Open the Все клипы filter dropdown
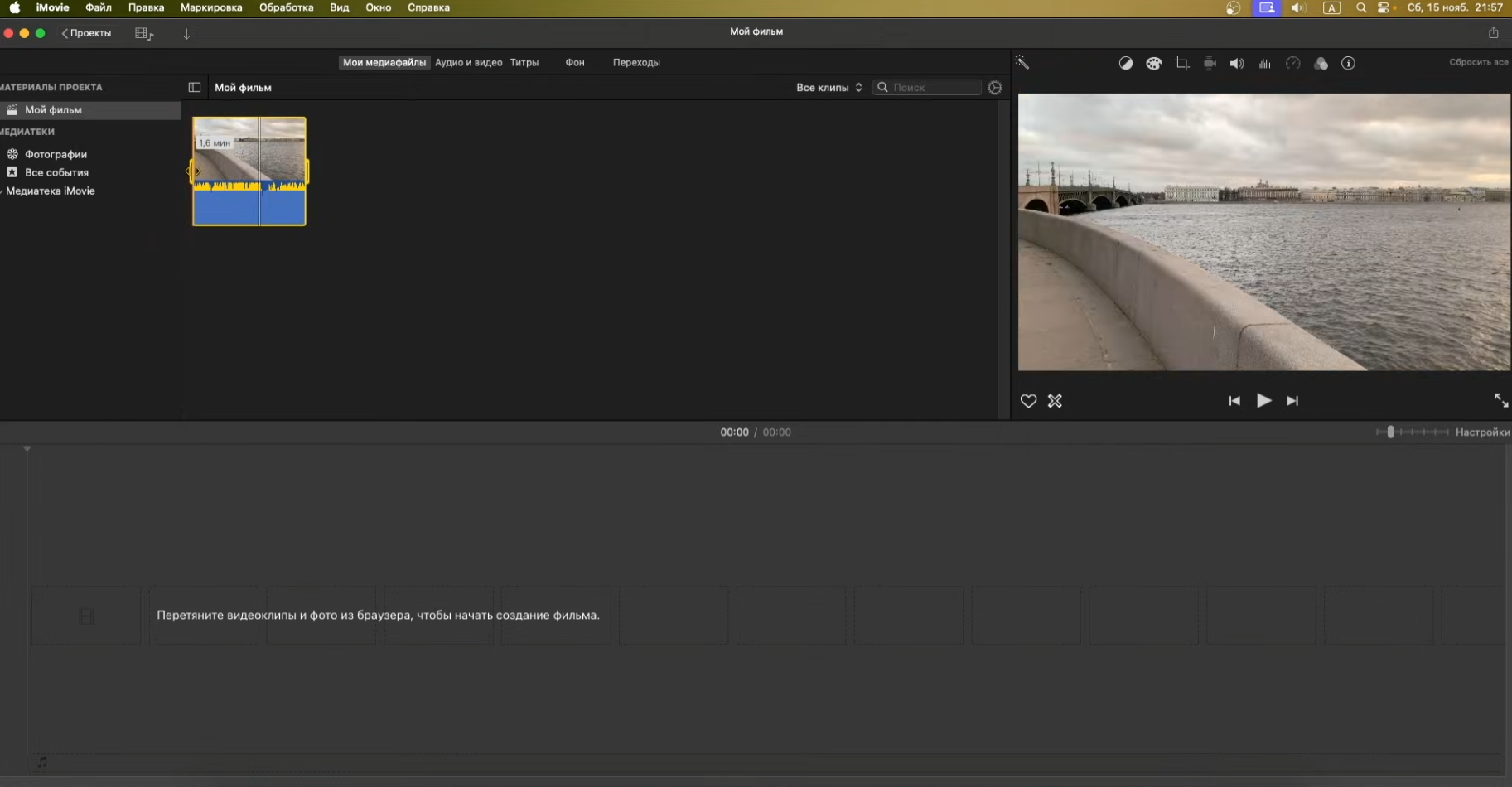The height and width of the screenshot is (787, 1512). point(829,87)
